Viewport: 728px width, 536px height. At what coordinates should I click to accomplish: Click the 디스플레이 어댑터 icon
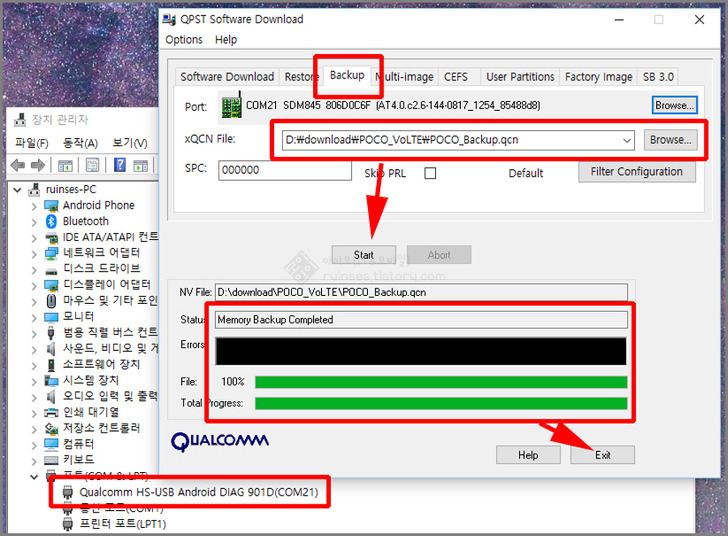click(x=51, y=285)
